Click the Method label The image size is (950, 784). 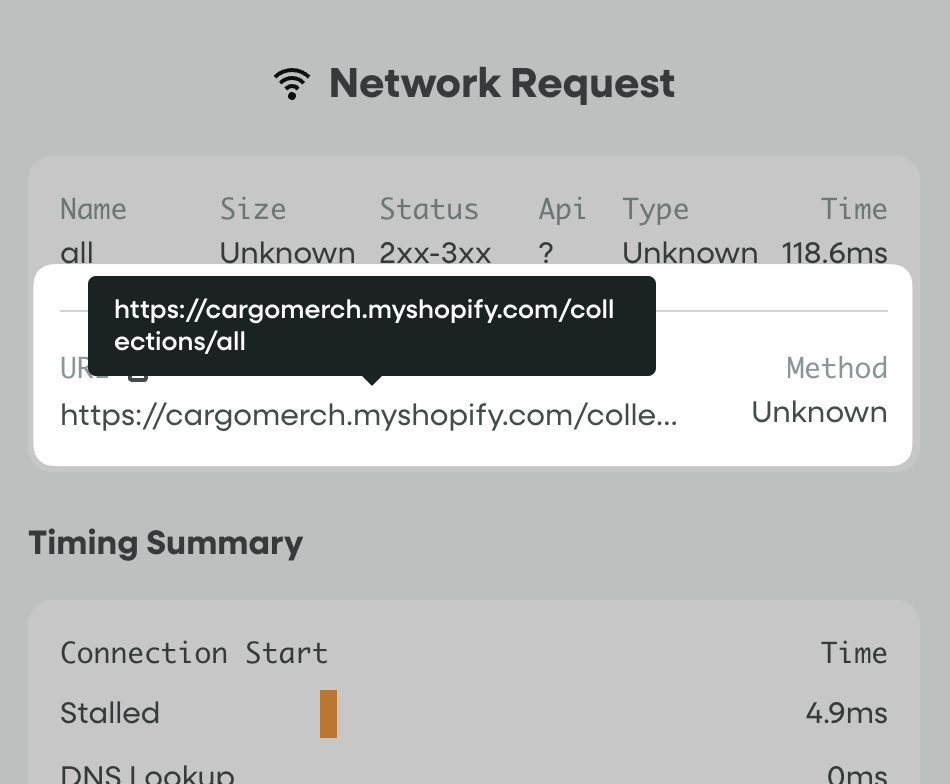click(x=837, y=368)
